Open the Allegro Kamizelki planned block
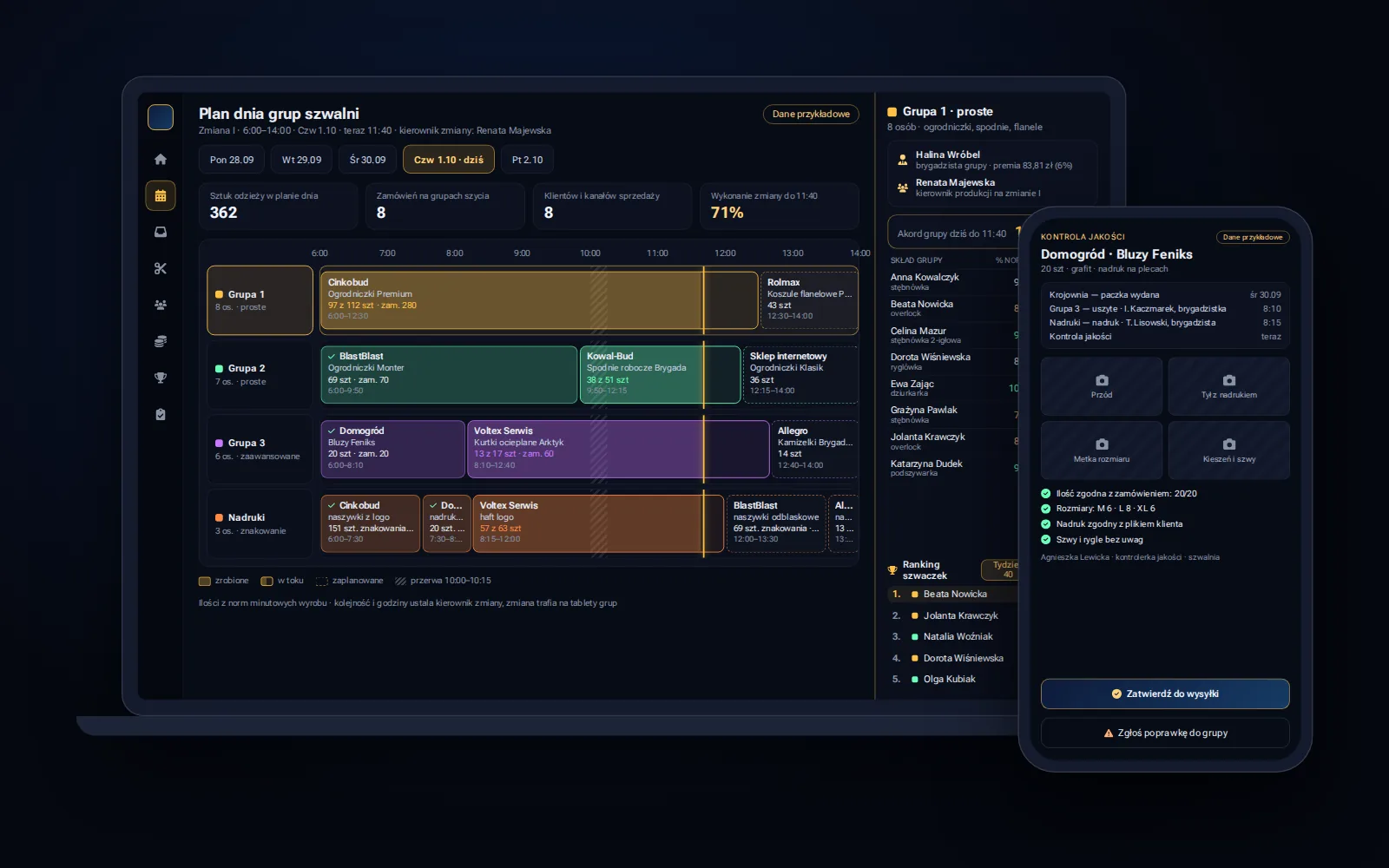Screen dimensions: 1389x868 [814, 449]
